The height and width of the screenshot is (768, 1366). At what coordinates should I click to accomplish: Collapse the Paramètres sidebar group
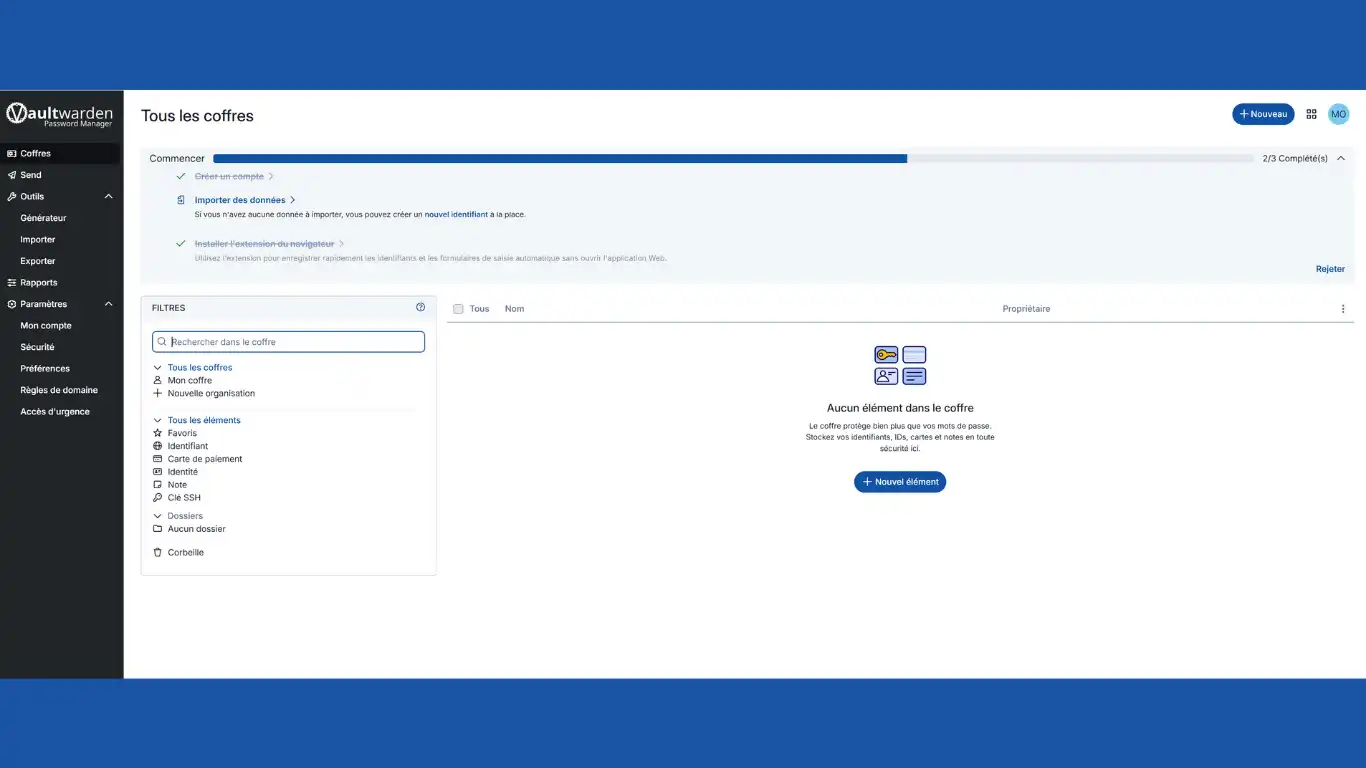point(109,304)
